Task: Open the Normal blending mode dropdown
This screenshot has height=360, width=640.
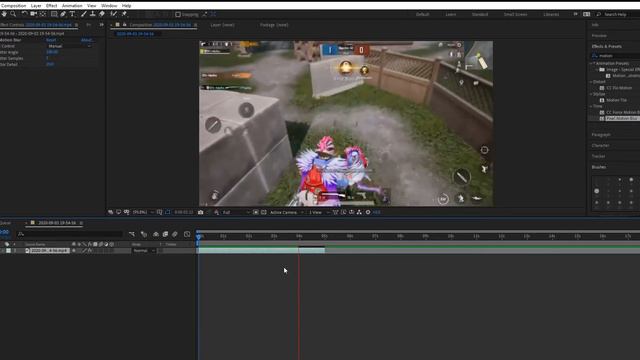Action: pos(144,251)
